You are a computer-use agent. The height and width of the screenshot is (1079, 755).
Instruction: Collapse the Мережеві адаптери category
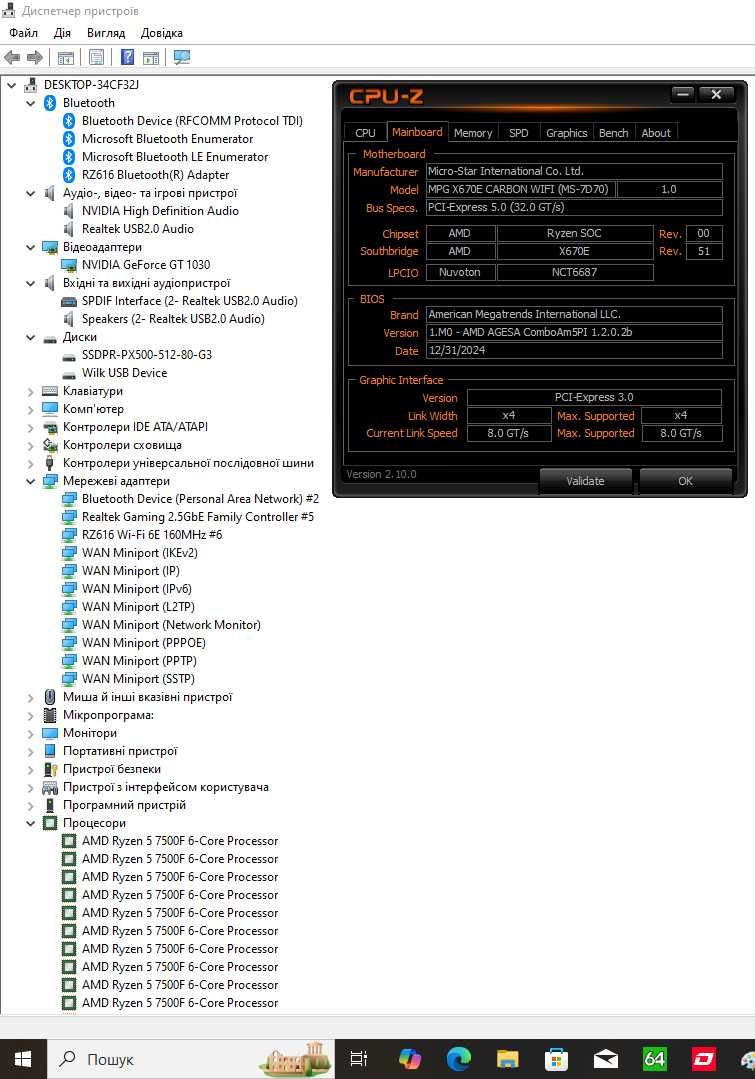[x=30, y=481]
